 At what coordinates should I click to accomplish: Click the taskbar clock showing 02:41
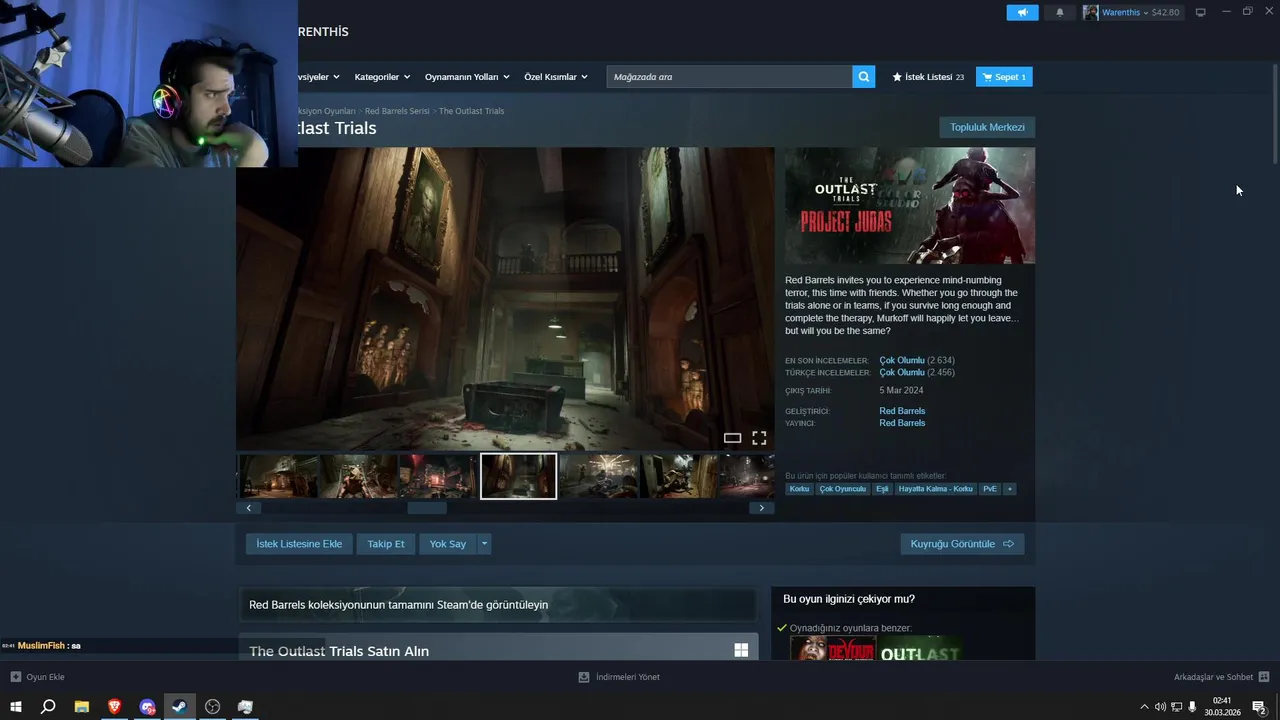pos(1221,707)
